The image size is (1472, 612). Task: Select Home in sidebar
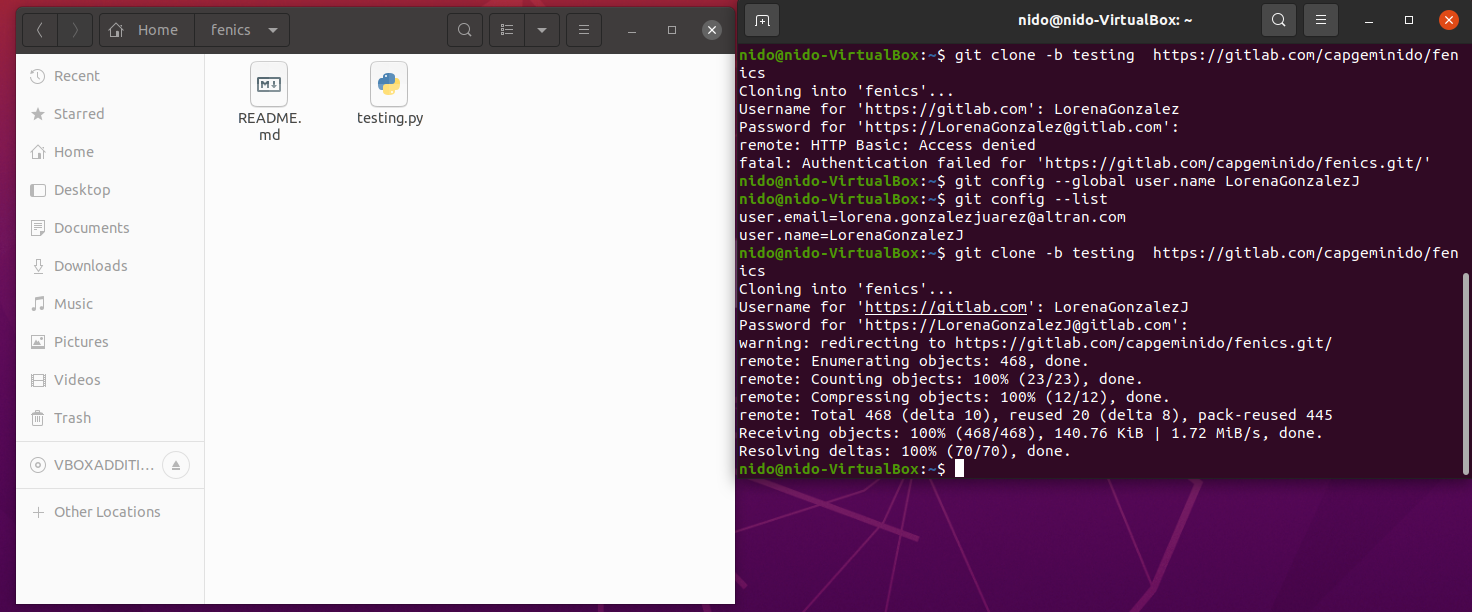[110, 152]
